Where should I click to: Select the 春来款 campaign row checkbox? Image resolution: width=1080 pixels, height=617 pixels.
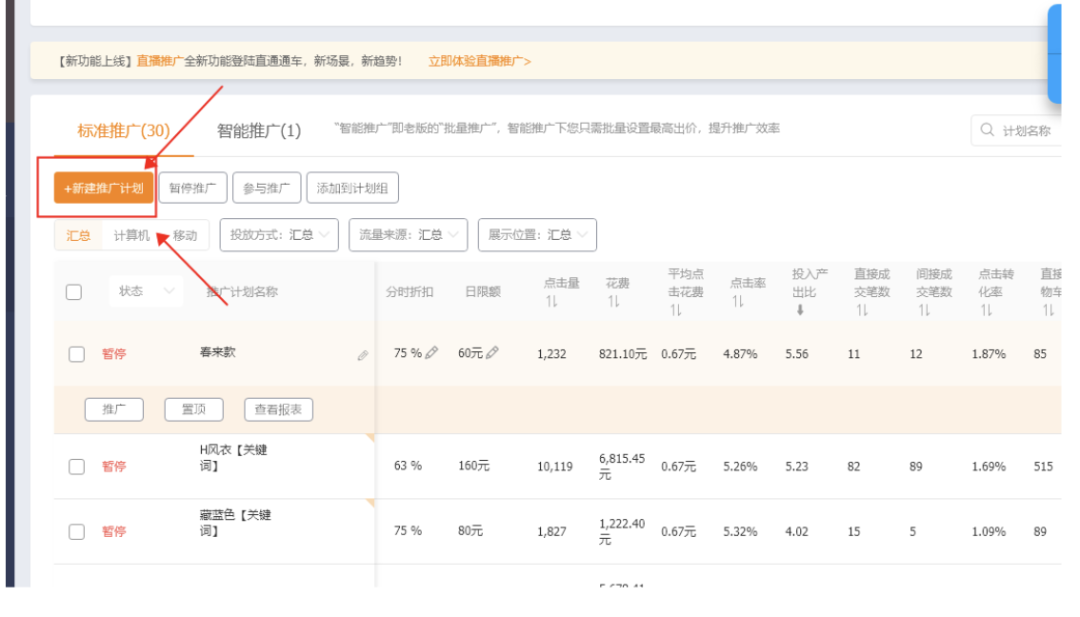click(x=74, y=352)
